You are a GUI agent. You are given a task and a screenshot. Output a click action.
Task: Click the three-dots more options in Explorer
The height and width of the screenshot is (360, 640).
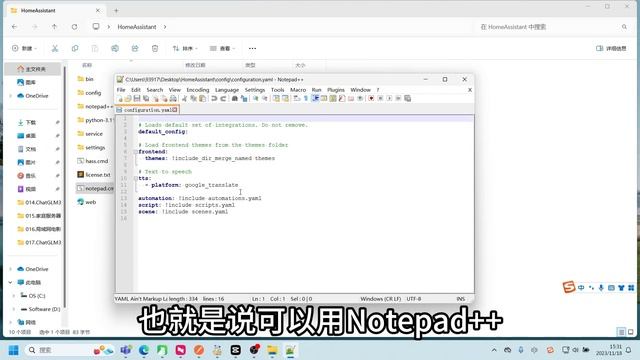coord(252,48)
